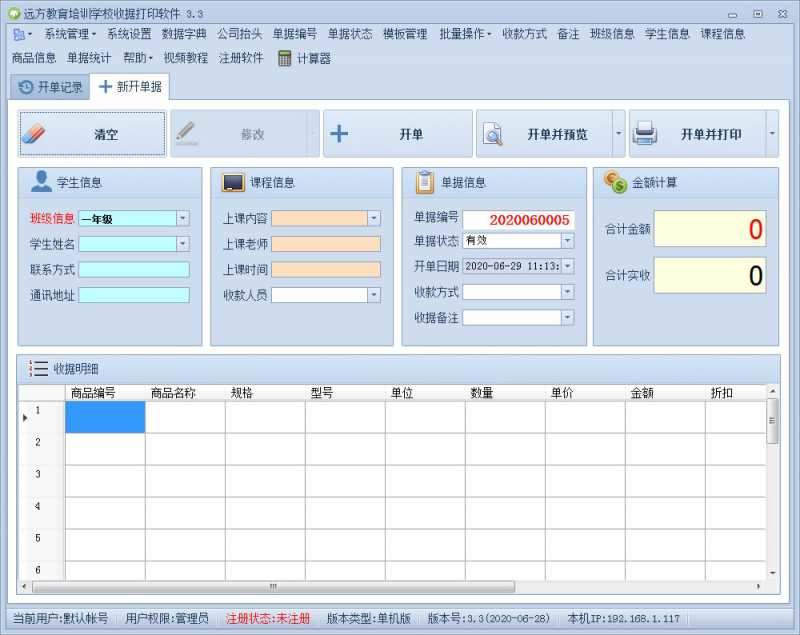Expand the 开单日期 date picker dropdown
The width and height of the screenshot is (800, 635).
[568, 268]
